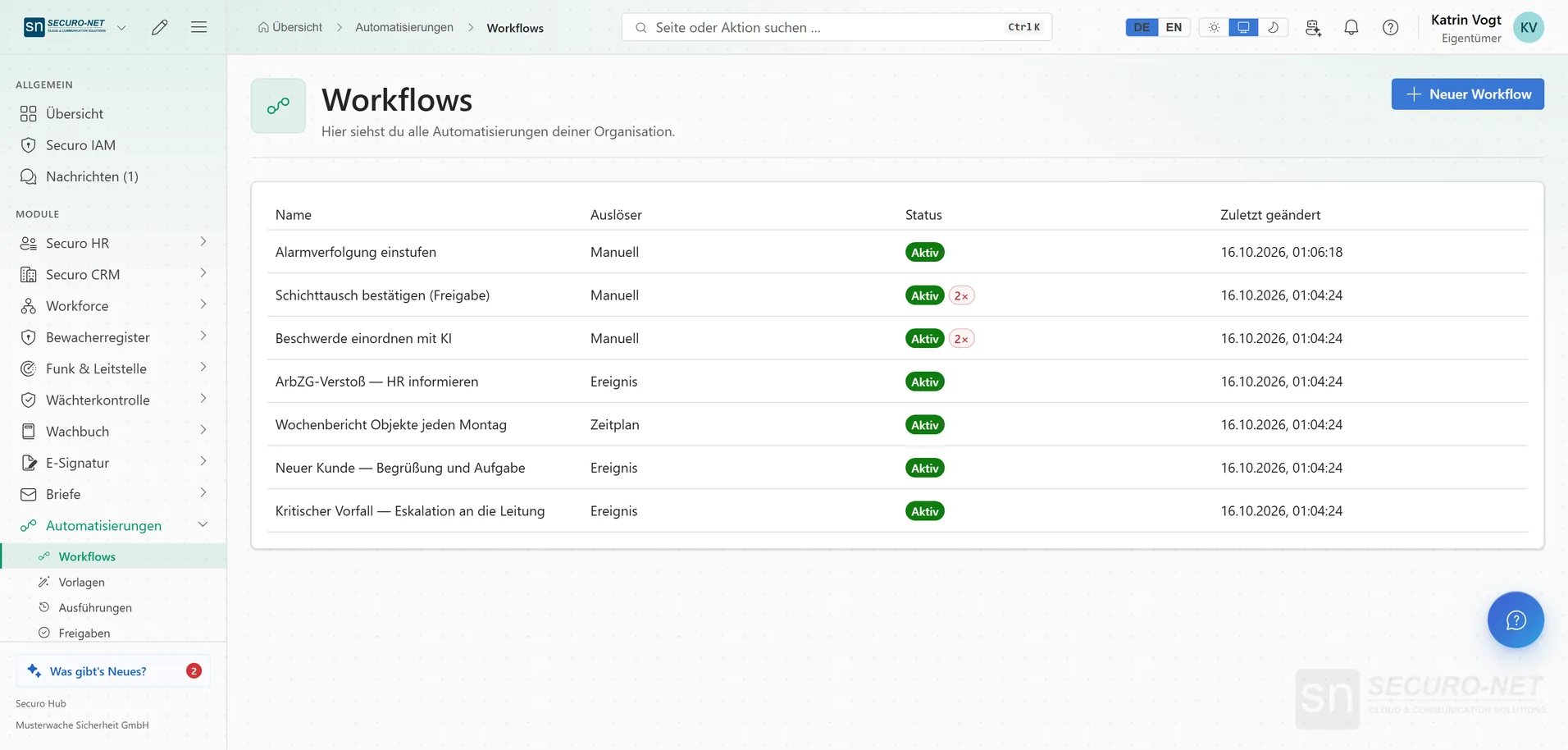
Task: Switch language to EN
Action: pyautogui.click(x=1174, y=27)
